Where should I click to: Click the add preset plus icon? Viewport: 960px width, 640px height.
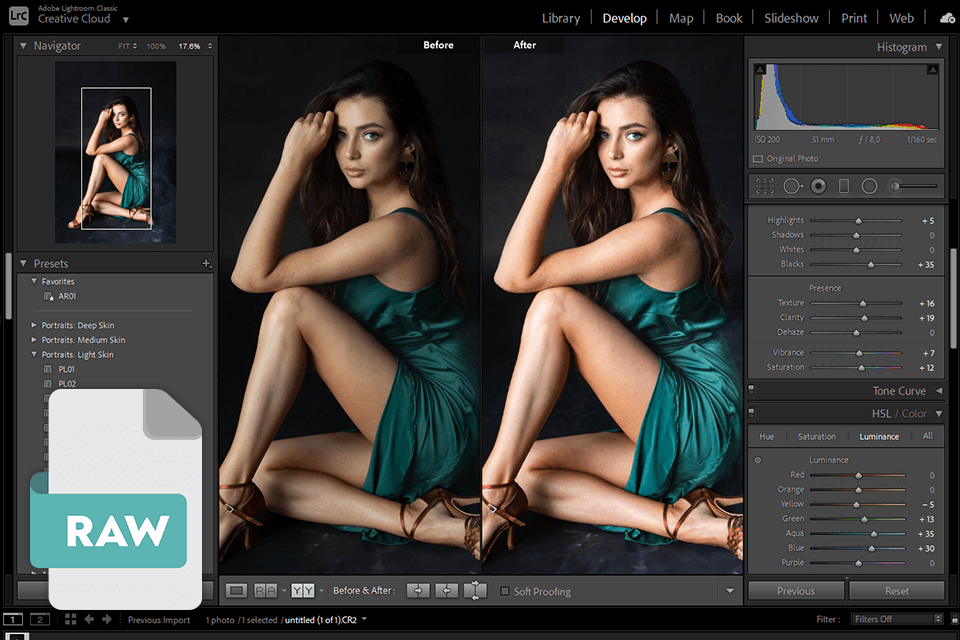click(x=206, y=264)
